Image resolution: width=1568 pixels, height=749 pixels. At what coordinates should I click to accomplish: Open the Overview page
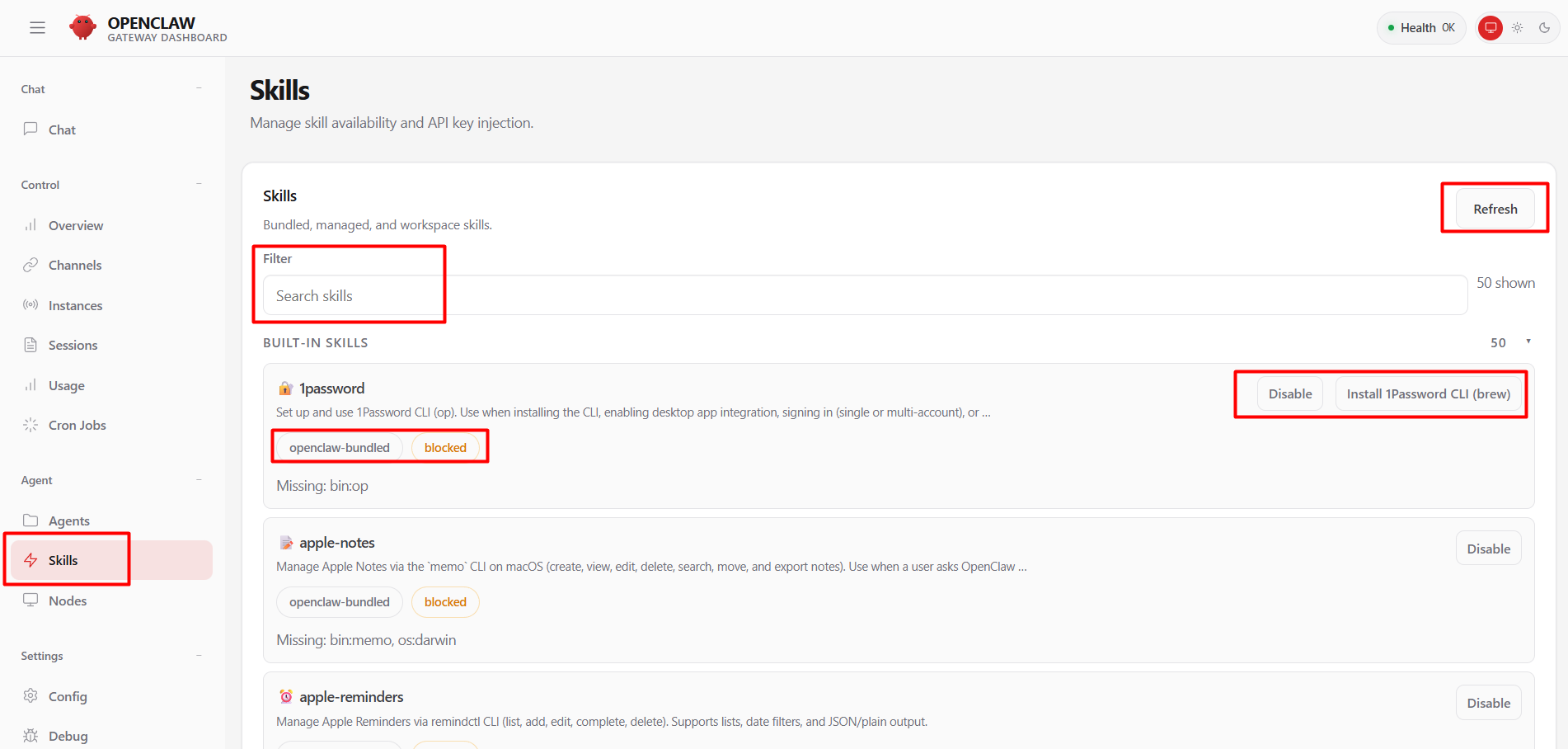point(111,225)
